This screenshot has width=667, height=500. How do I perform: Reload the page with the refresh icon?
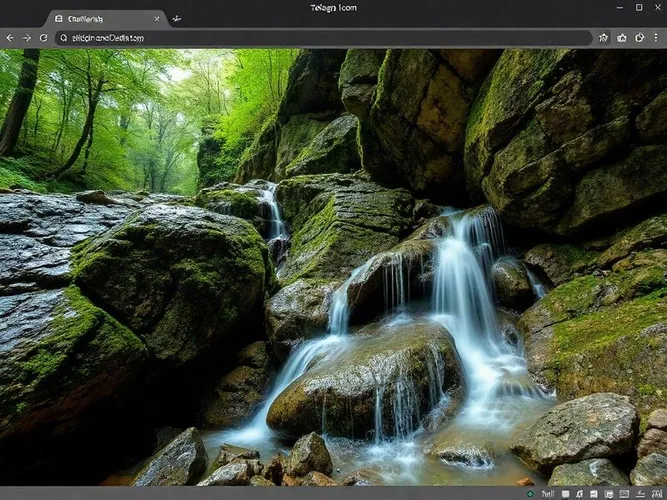43,38
